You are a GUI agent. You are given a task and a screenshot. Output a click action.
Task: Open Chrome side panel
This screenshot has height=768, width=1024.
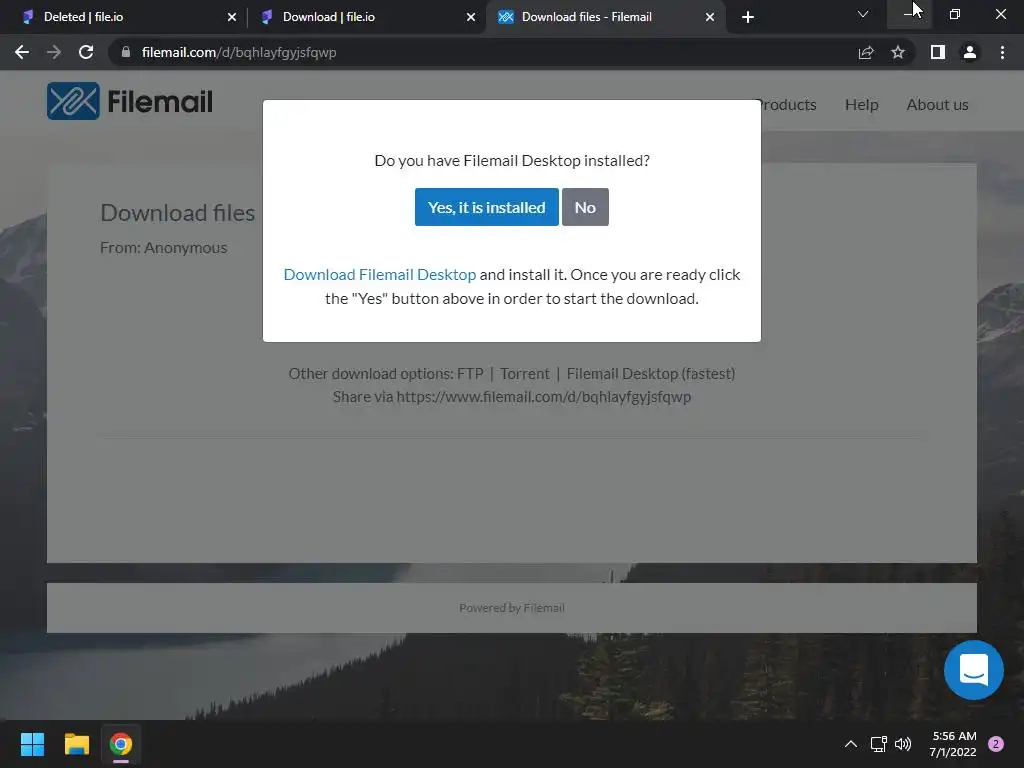(938, 52)
